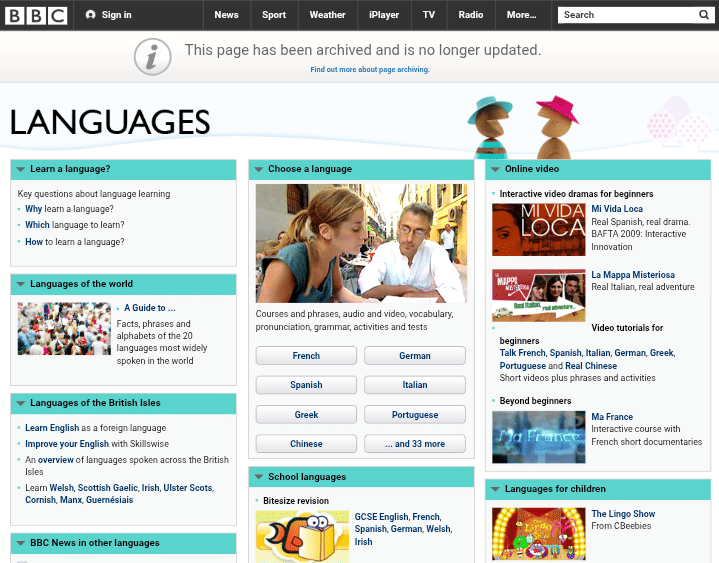The height and width of the screenshot is (563, 719).
Task: Open the Sign in link text
Action: (x=116, y=15)
